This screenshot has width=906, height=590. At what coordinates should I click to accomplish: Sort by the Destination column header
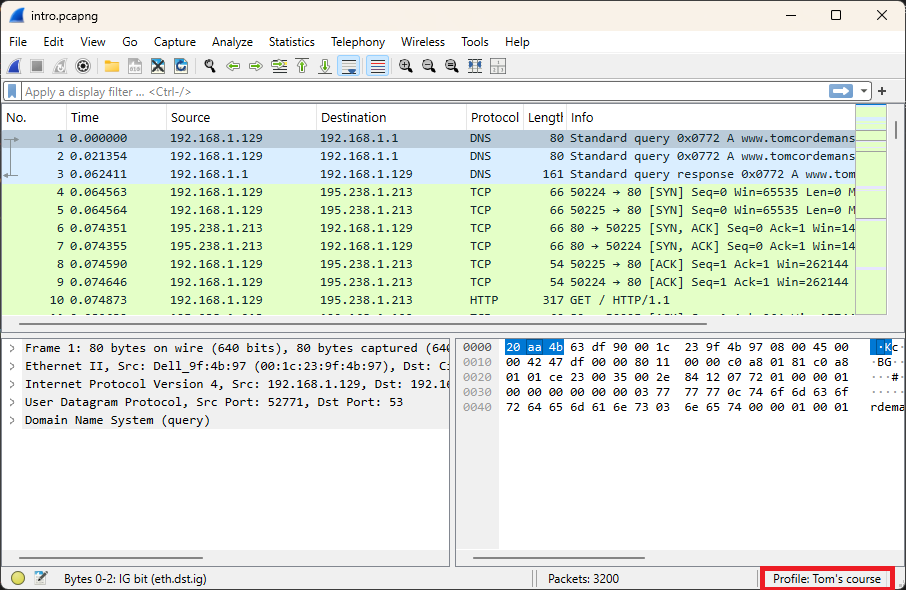pyautogui.click(x=391, y=117)
